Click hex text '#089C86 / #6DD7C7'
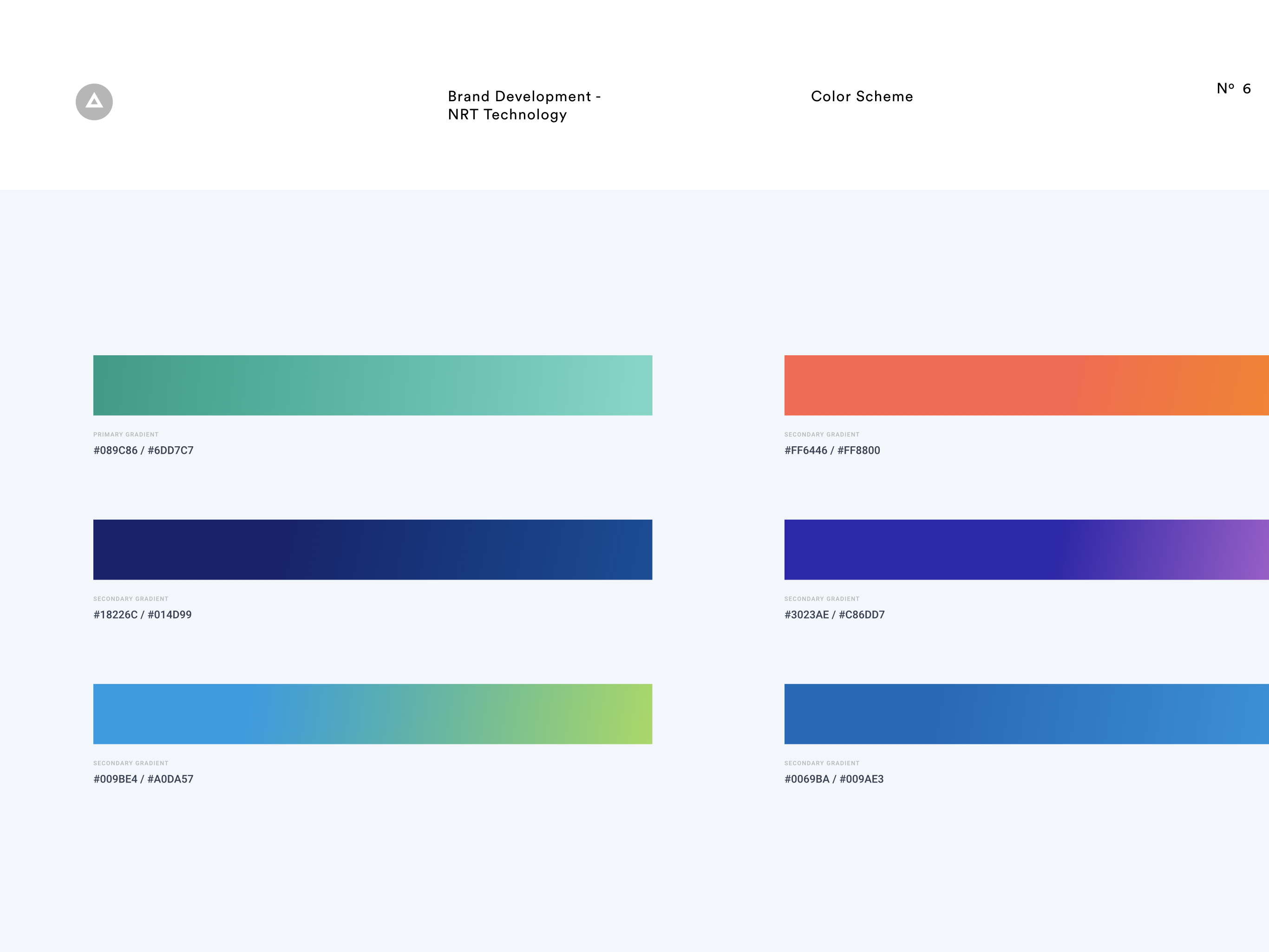Viewport: 1269px width, 952px height. [144, 450]
